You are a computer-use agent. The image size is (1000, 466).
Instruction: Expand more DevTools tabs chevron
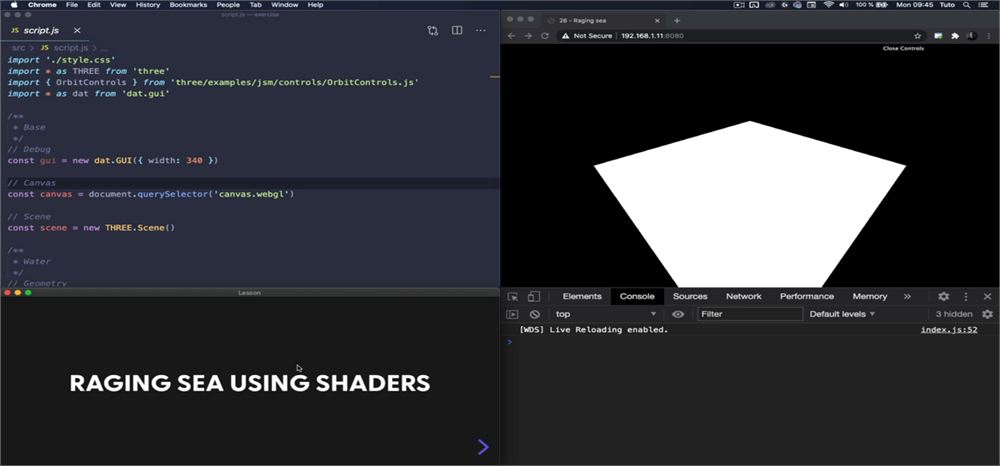907,296
